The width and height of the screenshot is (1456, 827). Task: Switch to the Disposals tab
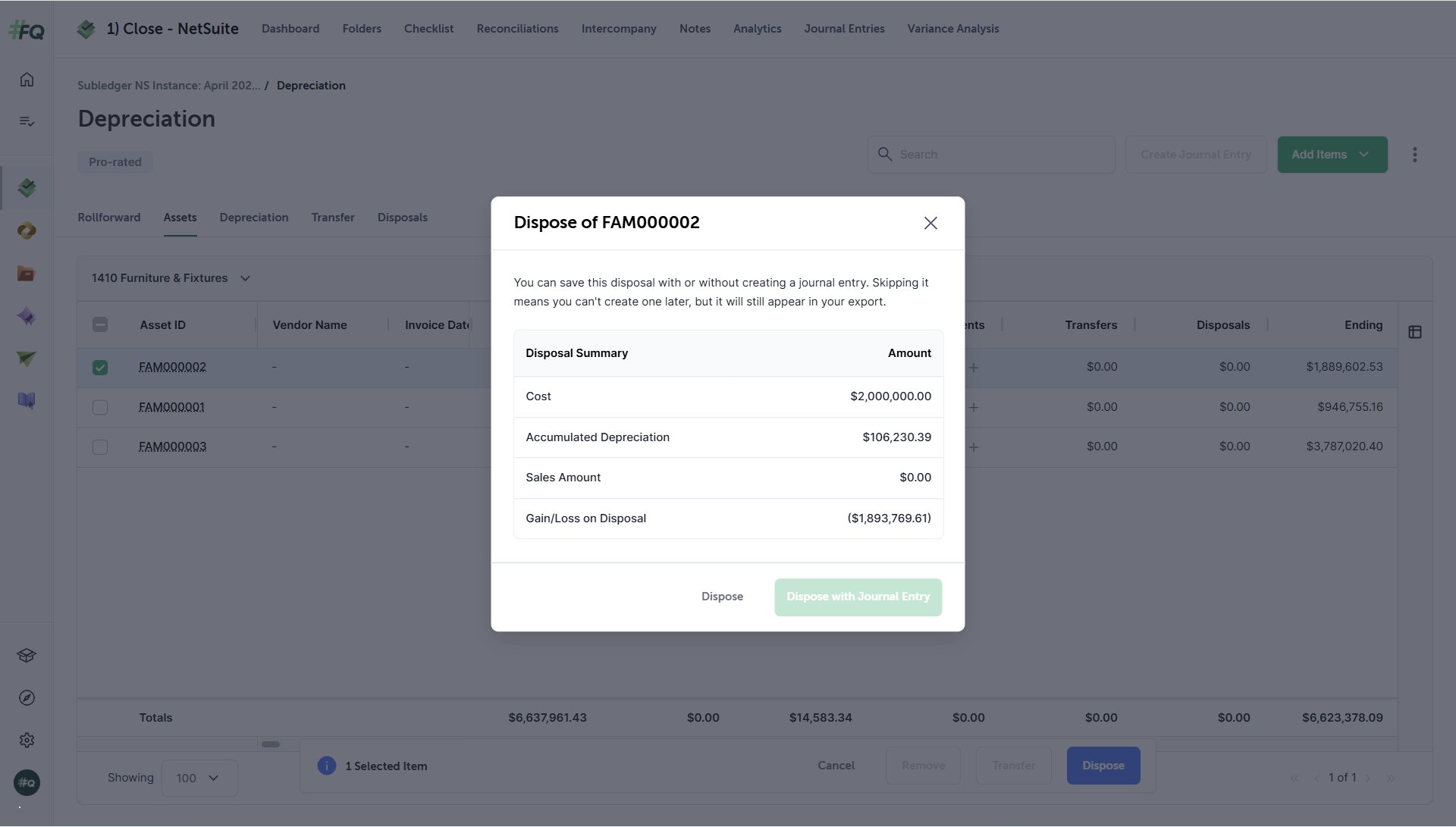click(x=403, y=218)
